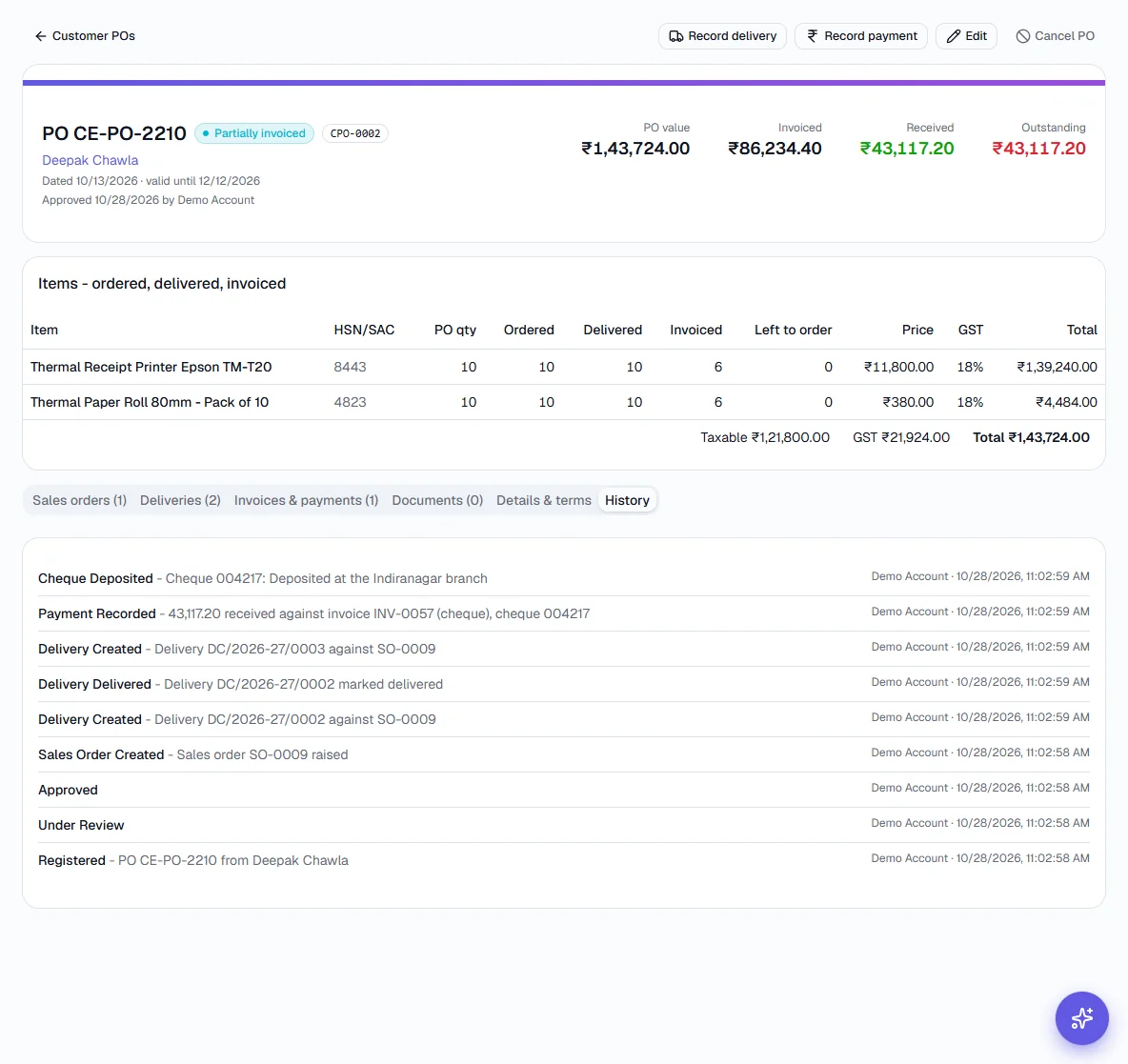Click the Partially invoiced status badge
The image size is (1128, 1064).
pos(254,133)
